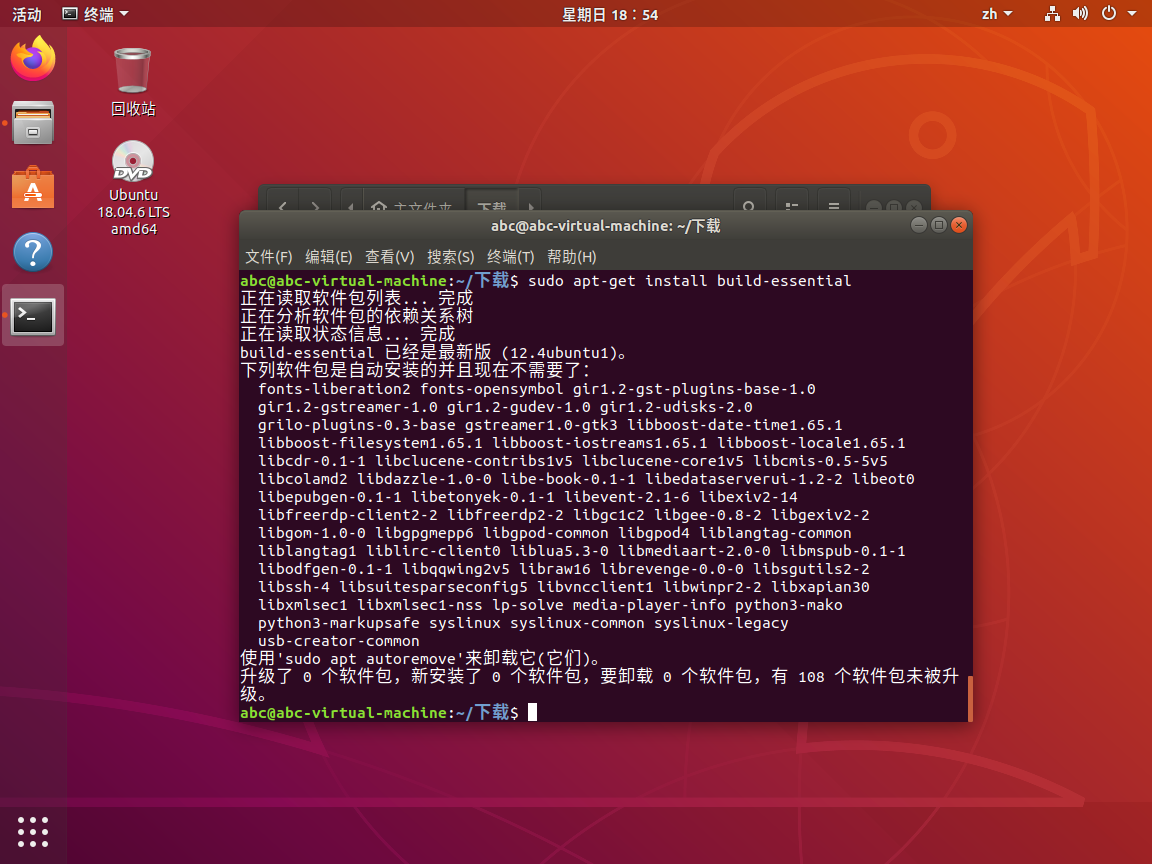Expand the file manager hamburger menu
This screenshot has height=864, width=1152.
click(834, 205)
